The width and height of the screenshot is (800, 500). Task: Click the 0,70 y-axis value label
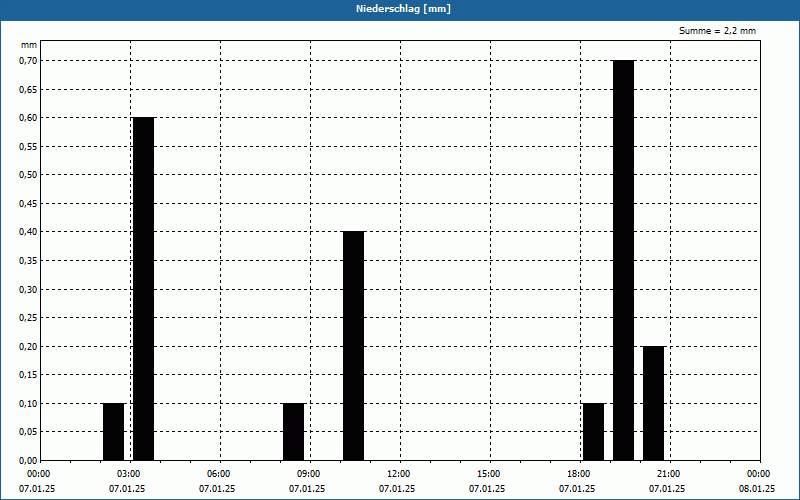coord(27,60)
